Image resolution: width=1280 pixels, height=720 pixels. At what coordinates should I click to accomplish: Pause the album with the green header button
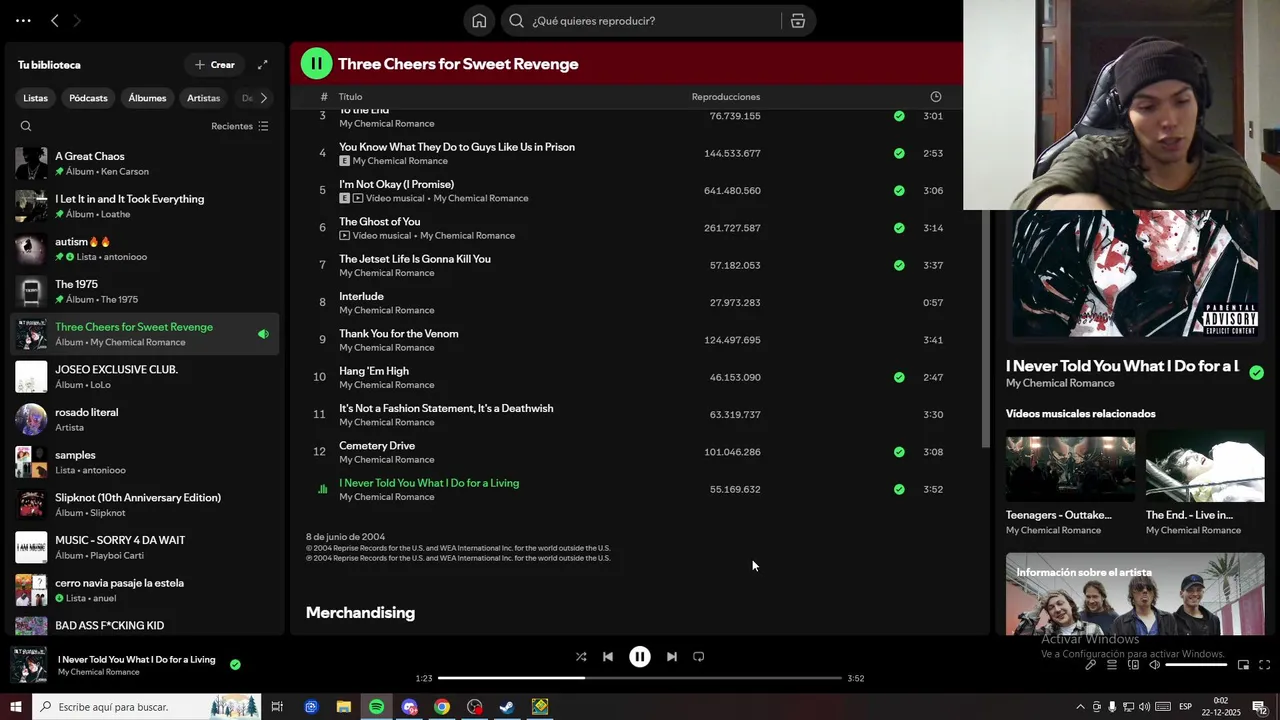(x=316, y=64)
